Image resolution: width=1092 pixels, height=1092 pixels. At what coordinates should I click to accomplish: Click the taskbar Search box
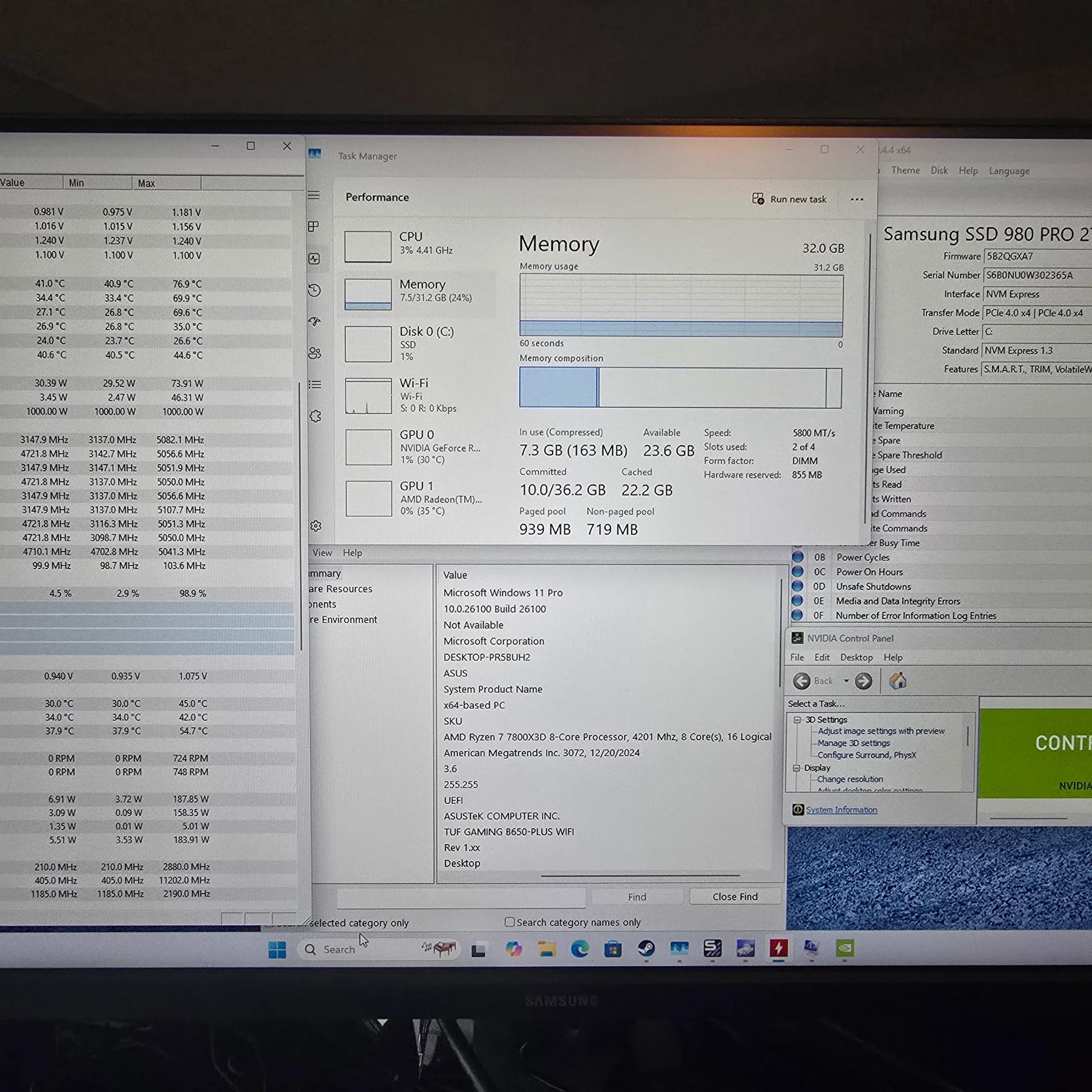379,949
